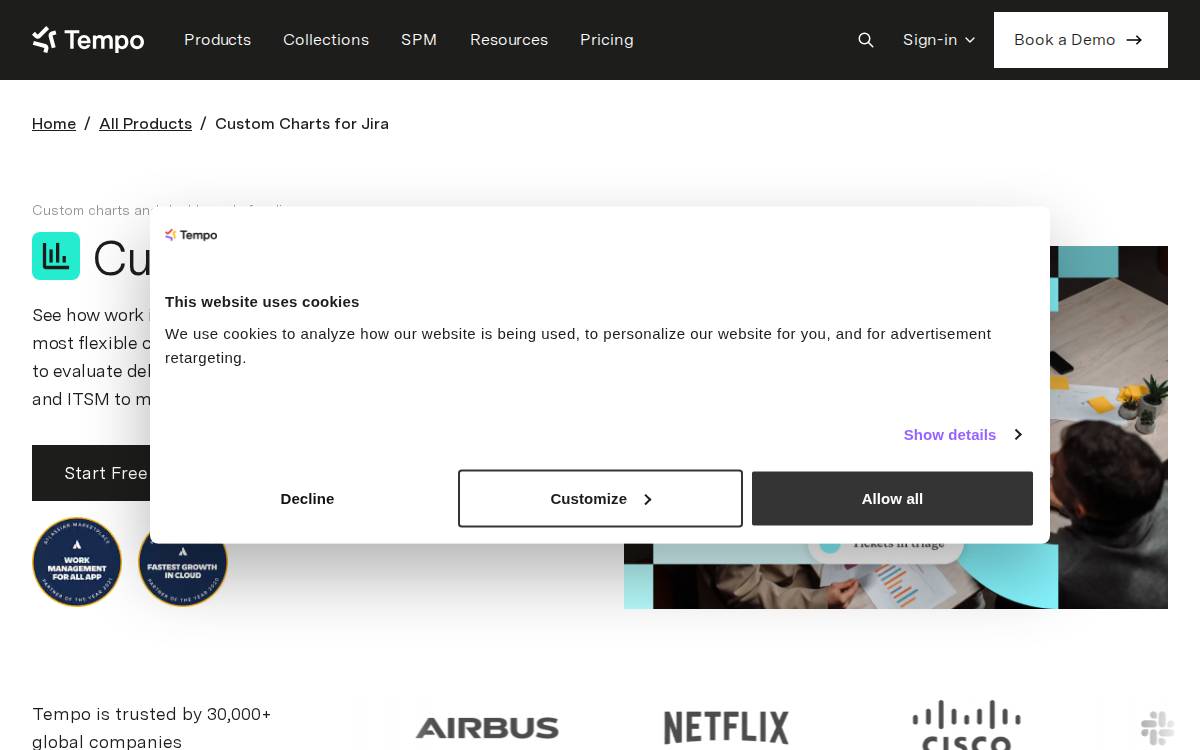Open the Collections menu
Image resolution: width=1200 pixels, height=750 pixels.
coord(326,40)
